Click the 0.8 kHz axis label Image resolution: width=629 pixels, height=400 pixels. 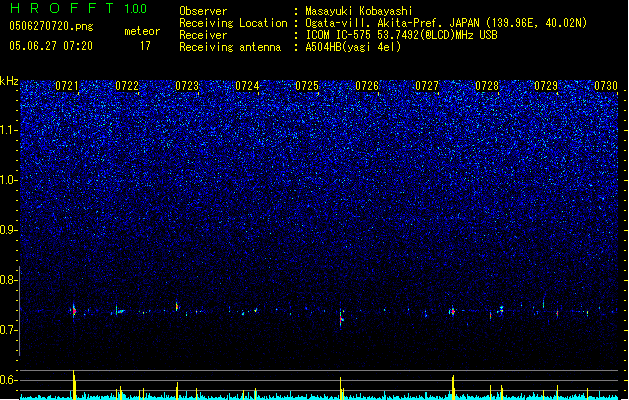(x=9, y=280)
